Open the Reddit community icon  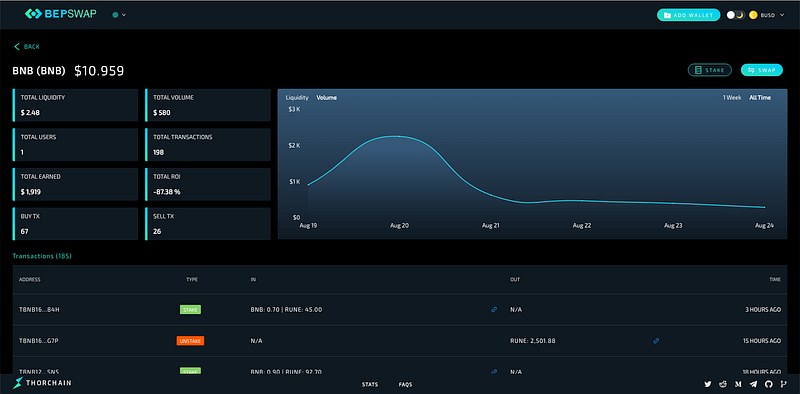[723, 384]
